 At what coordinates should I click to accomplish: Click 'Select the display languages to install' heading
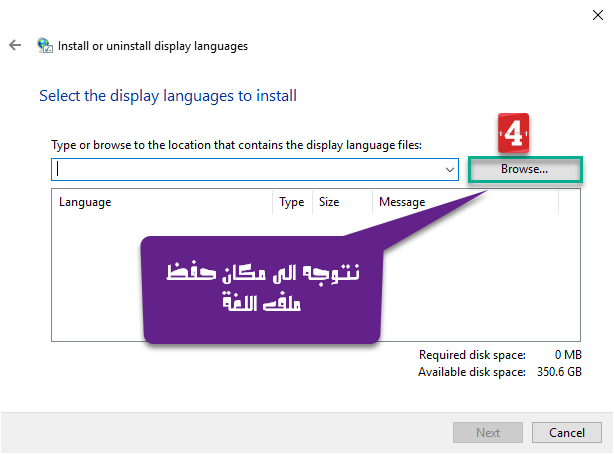168,96
